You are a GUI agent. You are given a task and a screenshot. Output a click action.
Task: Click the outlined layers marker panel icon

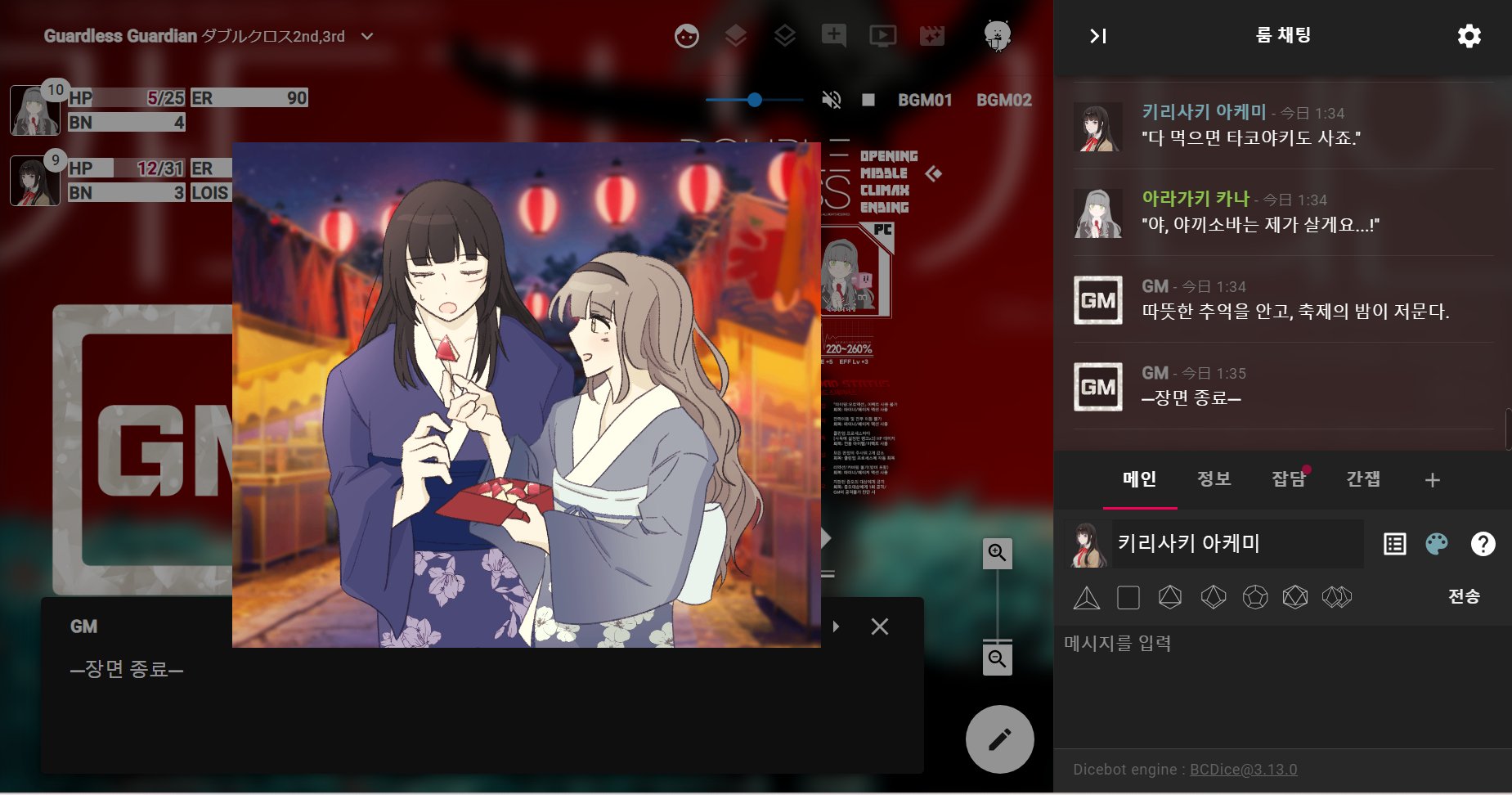point(785,36)
